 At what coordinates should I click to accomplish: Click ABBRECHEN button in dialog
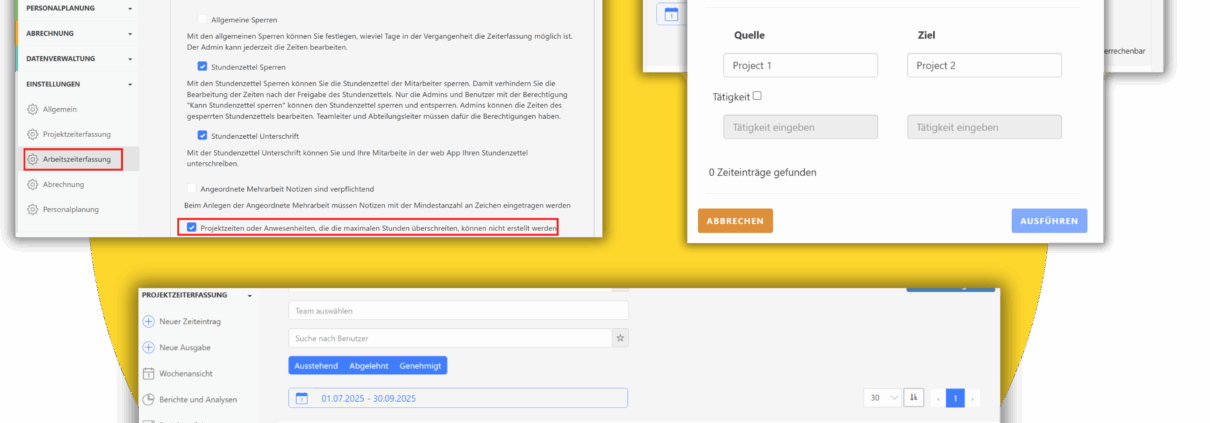(x=735, y=221)
